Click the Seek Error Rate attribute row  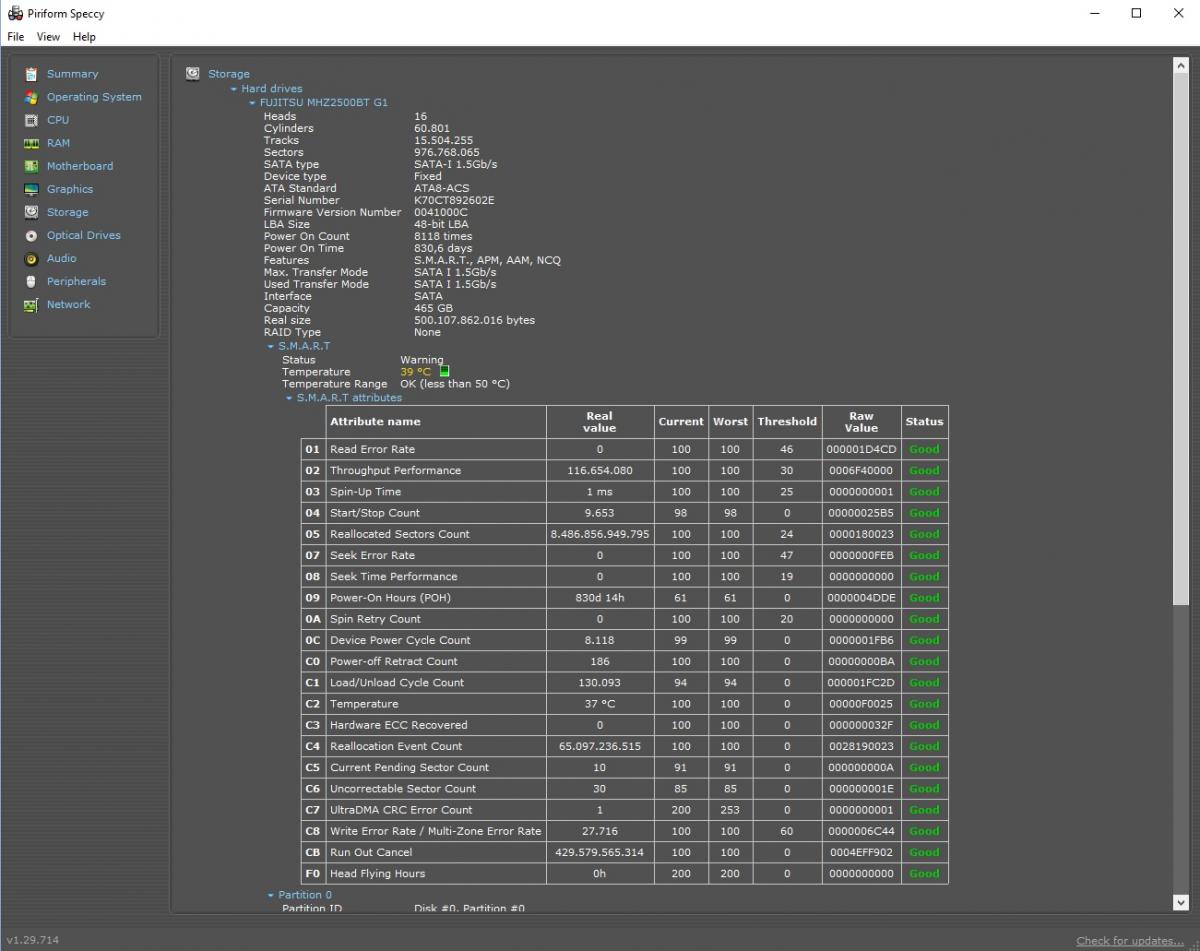tap(624, 555)
